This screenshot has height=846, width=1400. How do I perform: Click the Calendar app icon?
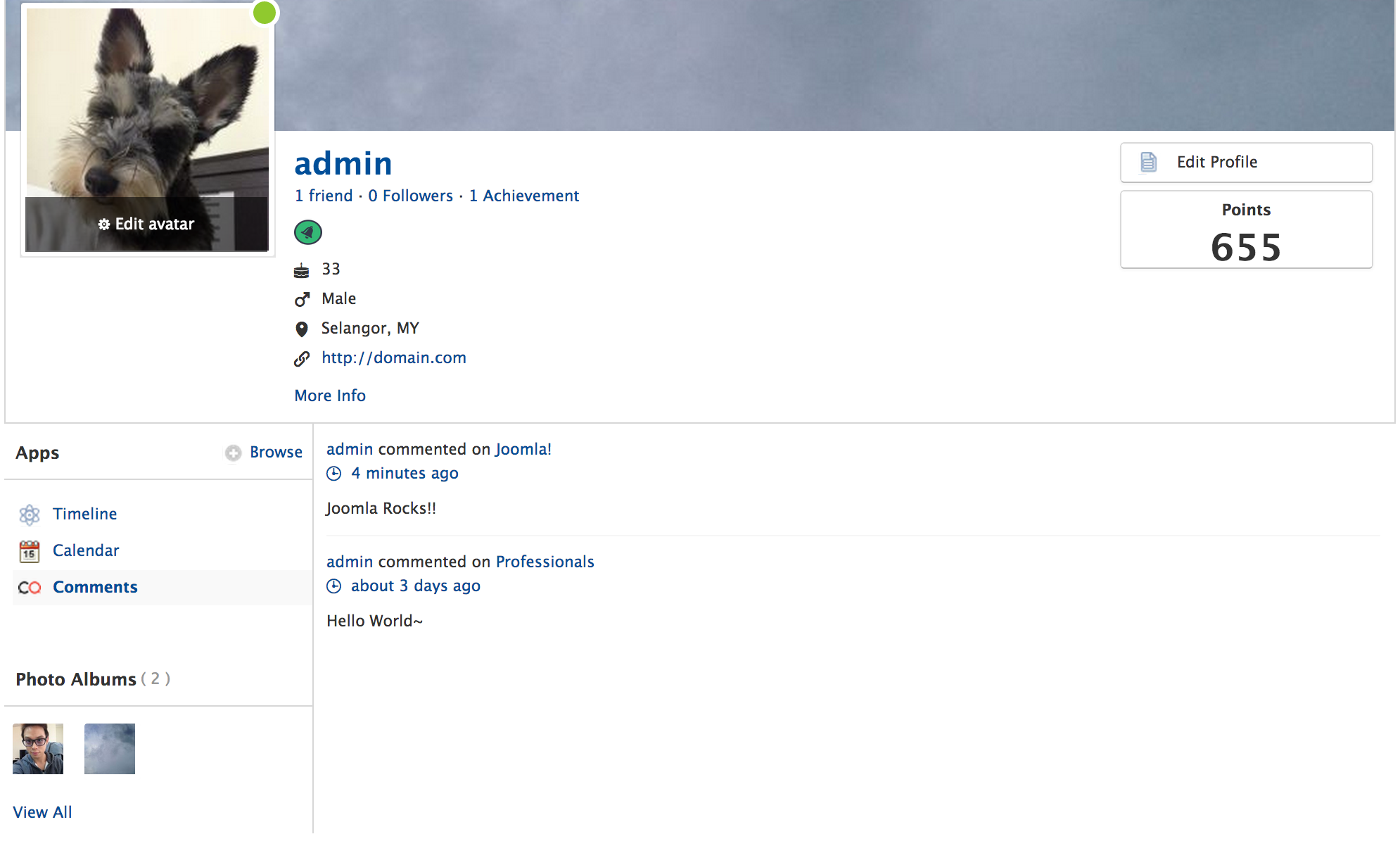(x=30, y=551)
